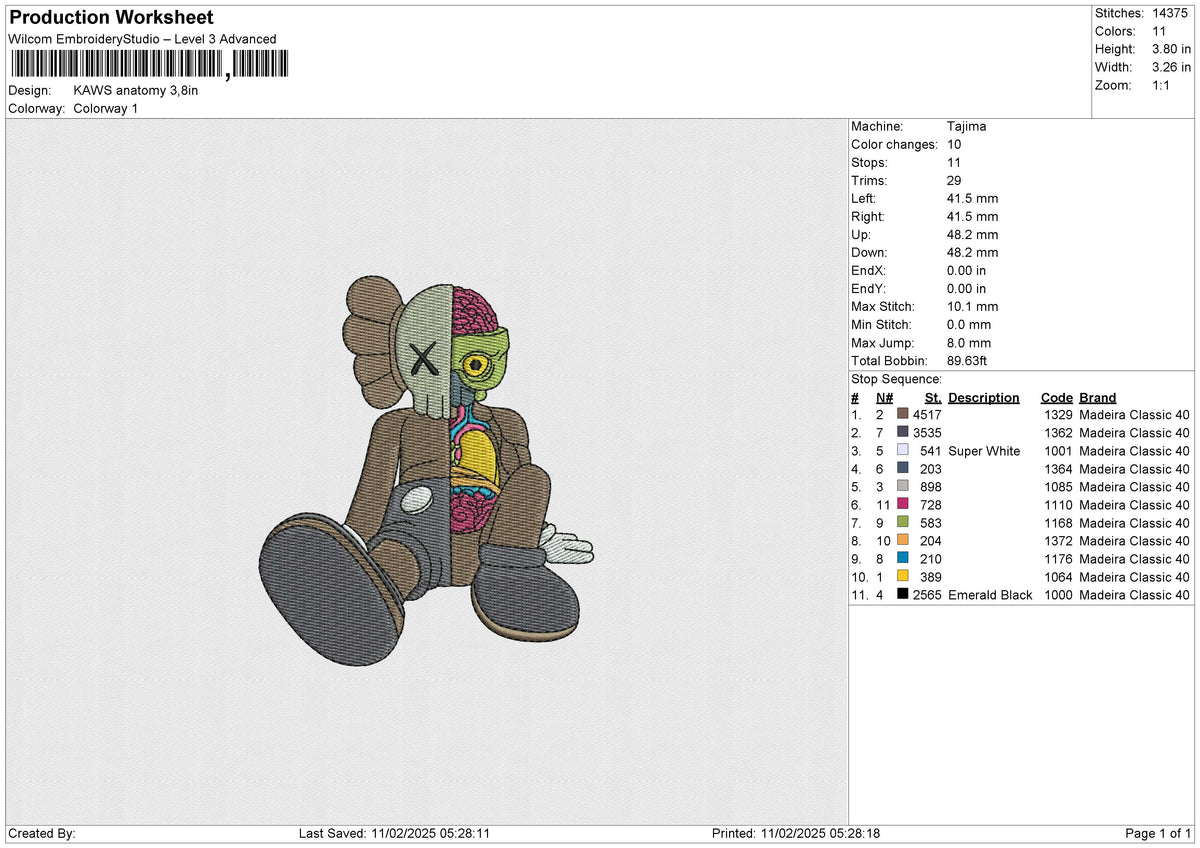Click the thread code 1110
The width and height of the screenshot is (1200, 848).
point(1058,505)
